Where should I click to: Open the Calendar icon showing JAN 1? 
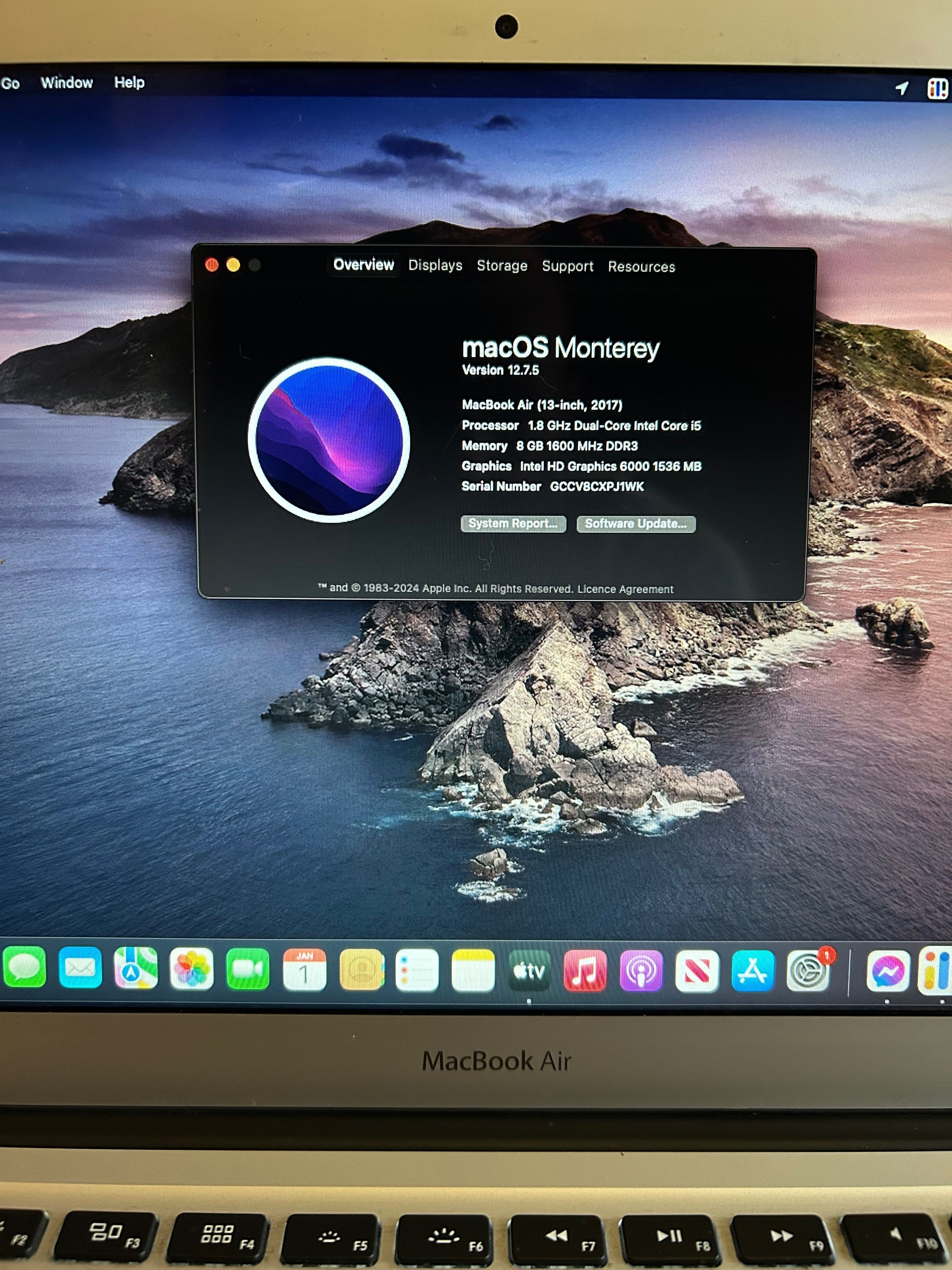[x=304, y=970]
